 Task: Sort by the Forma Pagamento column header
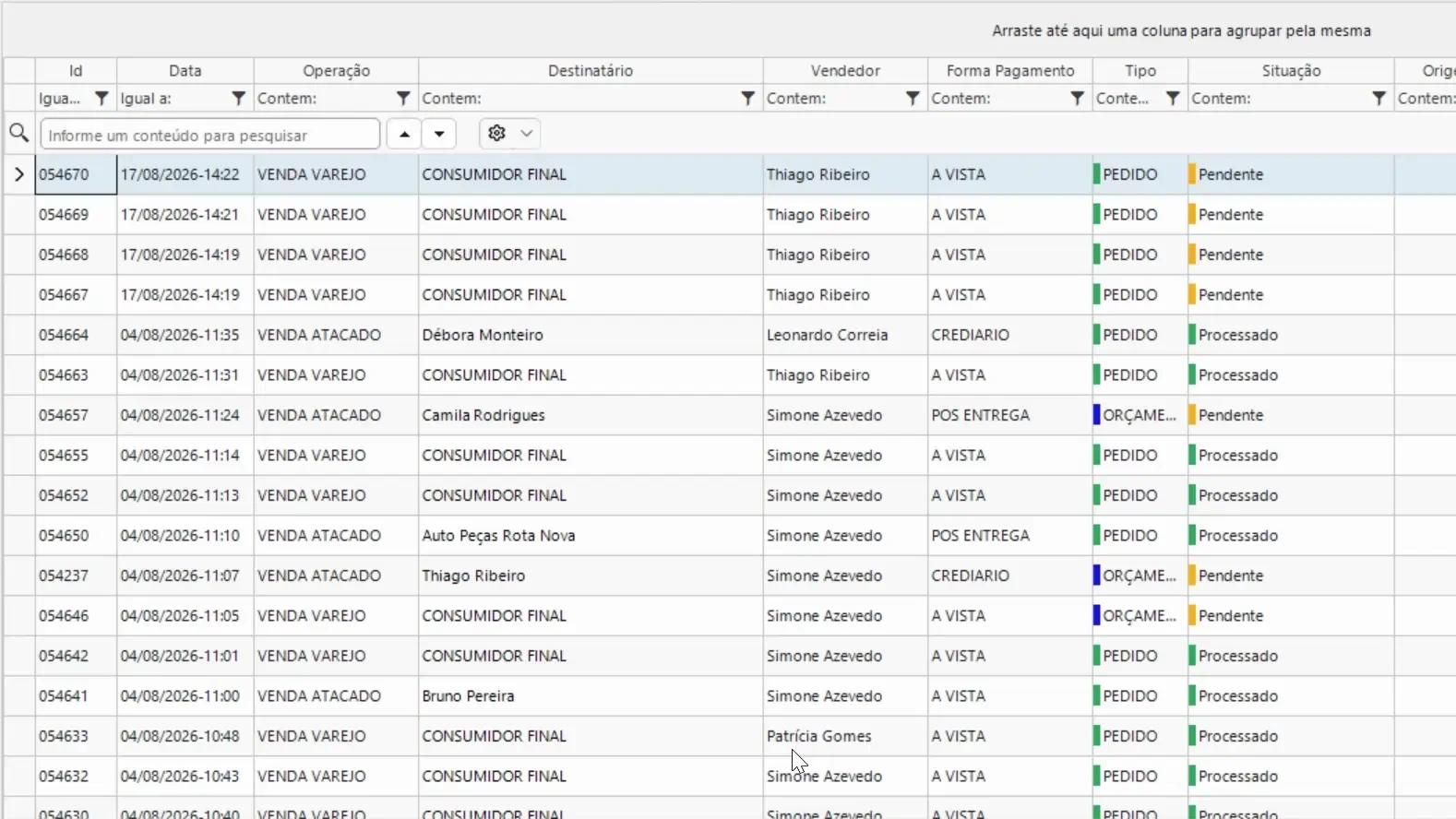(1010, 71)
